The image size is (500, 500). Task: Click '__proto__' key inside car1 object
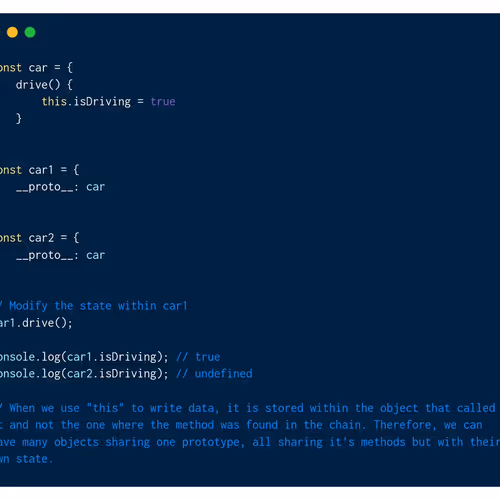pyautogui.click(x=44, y=187)
